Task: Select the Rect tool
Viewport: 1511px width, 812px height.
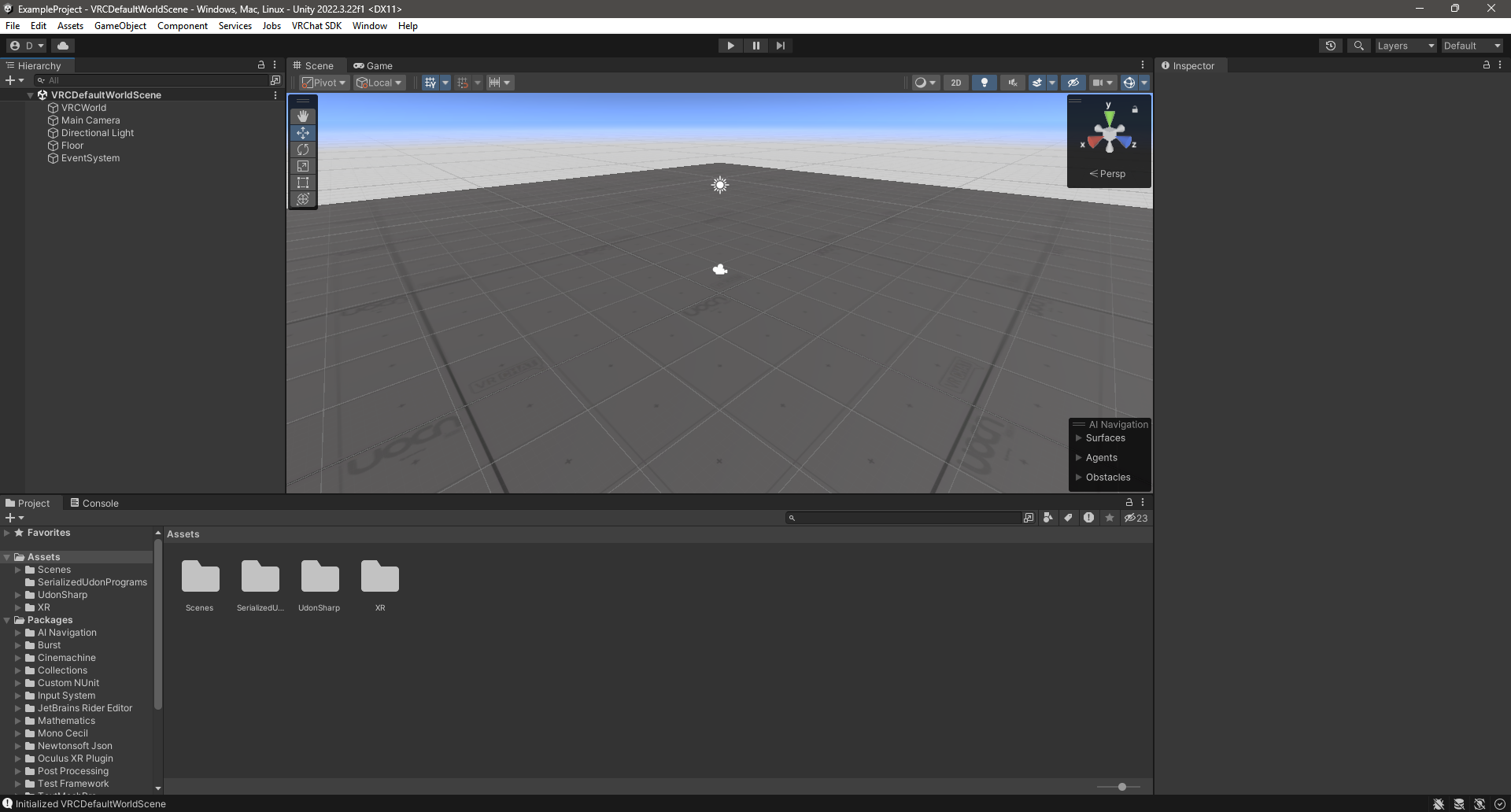Action: (x=303, y=183)
